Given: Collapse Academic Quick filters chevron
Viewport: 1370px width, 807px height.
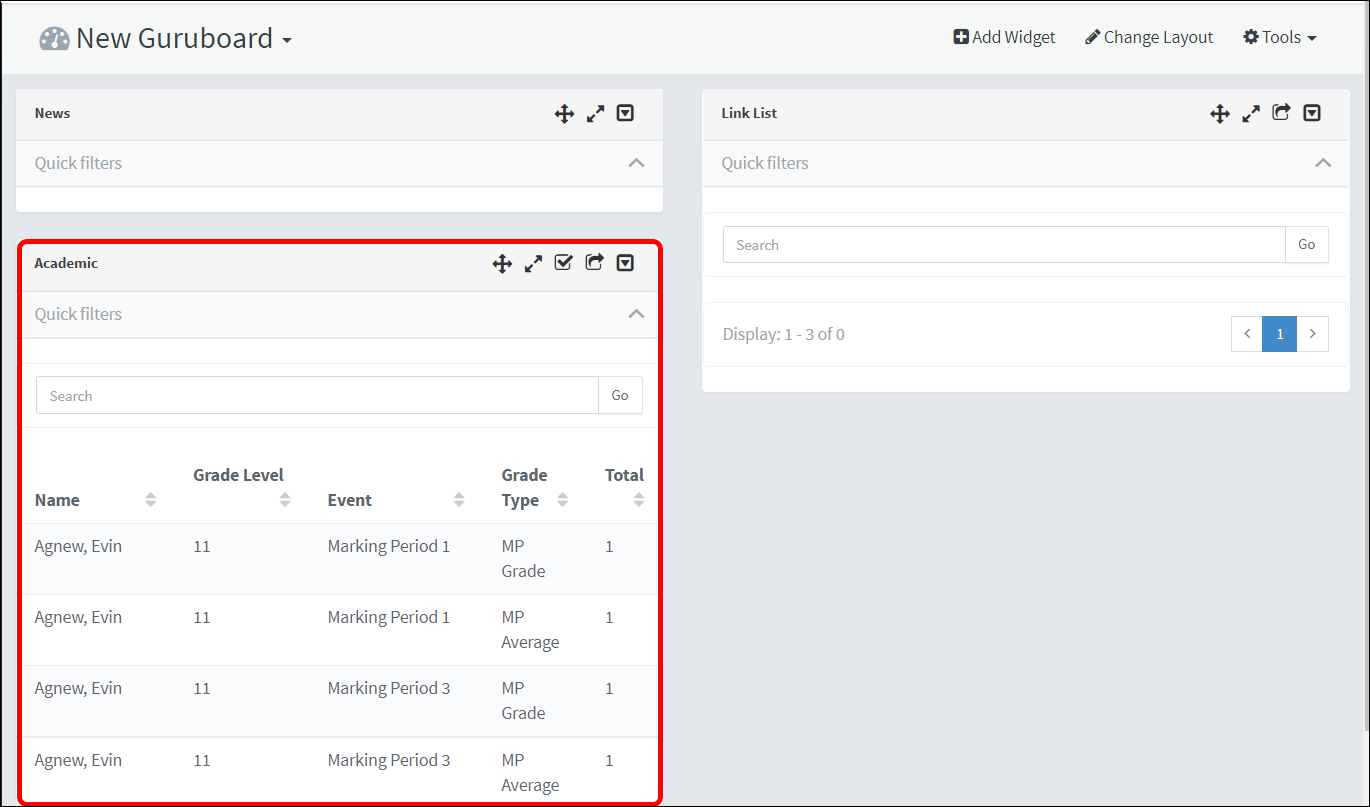Looking at the screenshot, I should coord(636,314).
